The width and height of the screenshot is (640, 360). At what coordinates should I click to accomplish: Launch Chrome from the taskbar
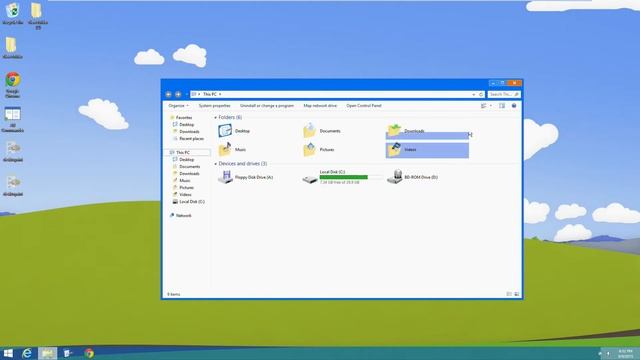(89, 353)
